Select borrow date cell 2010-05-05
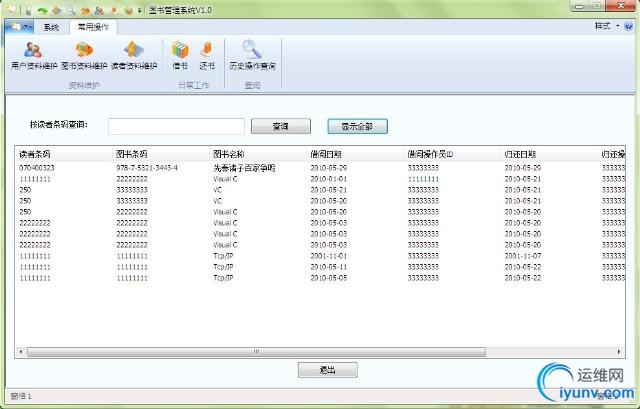This screenshot has height=409, width=640. point(329,278)
